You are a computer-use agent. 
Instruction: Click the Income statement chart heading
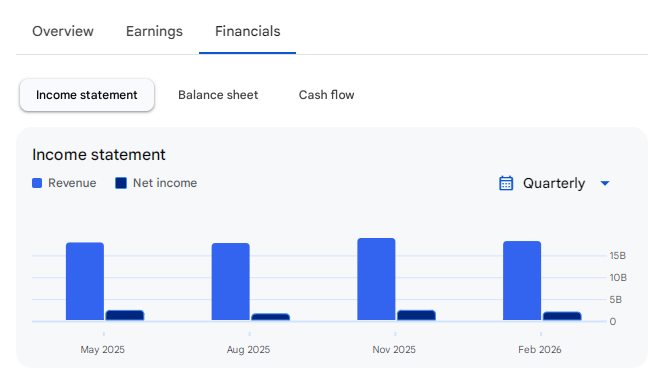pos(99,154)
